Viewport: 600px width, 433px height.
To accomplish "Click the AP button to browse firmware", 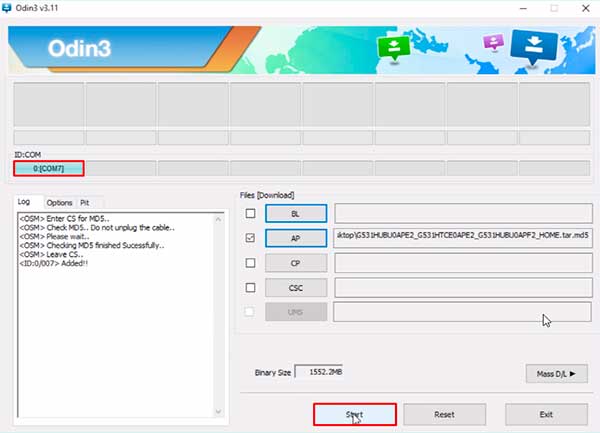I will pos(296,238).
